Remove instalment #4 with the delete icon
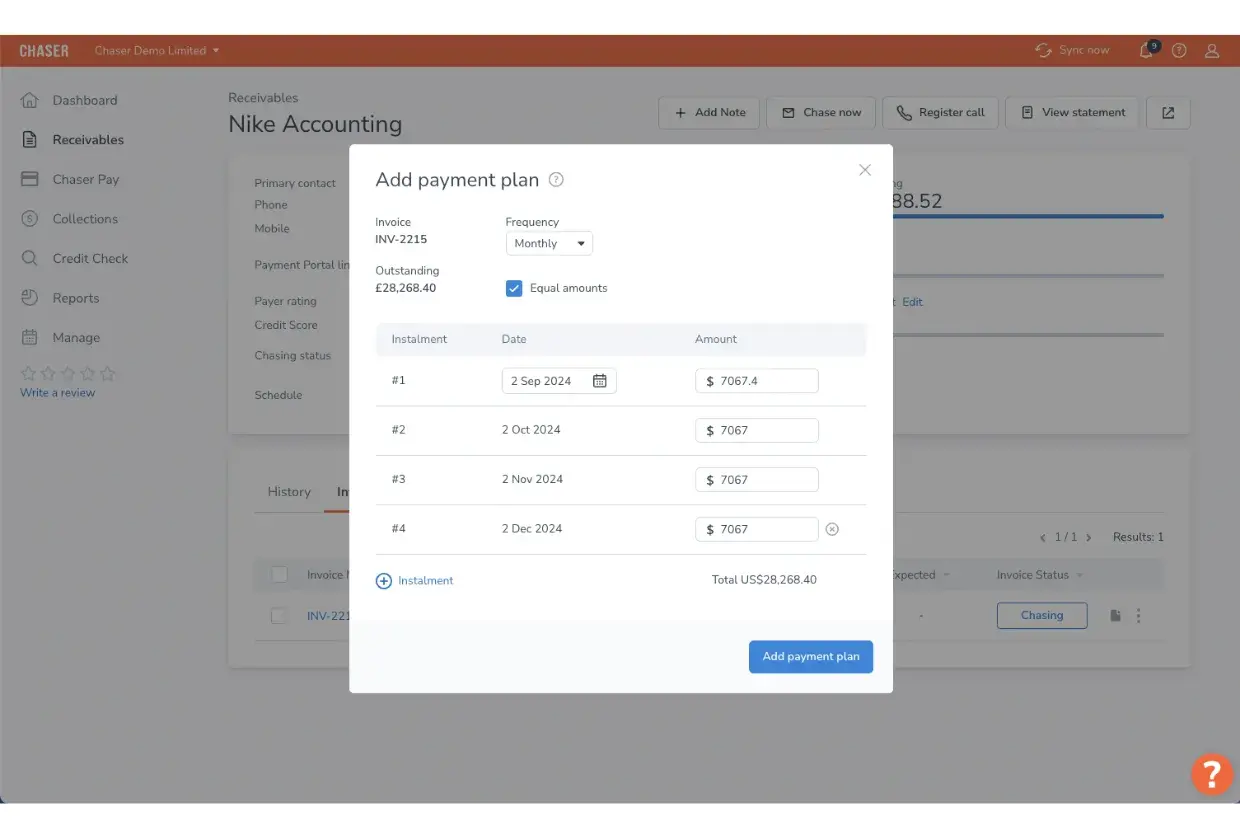Image resolution: width=1240 pixels, height=838 pixels. [x=832, y=529]
